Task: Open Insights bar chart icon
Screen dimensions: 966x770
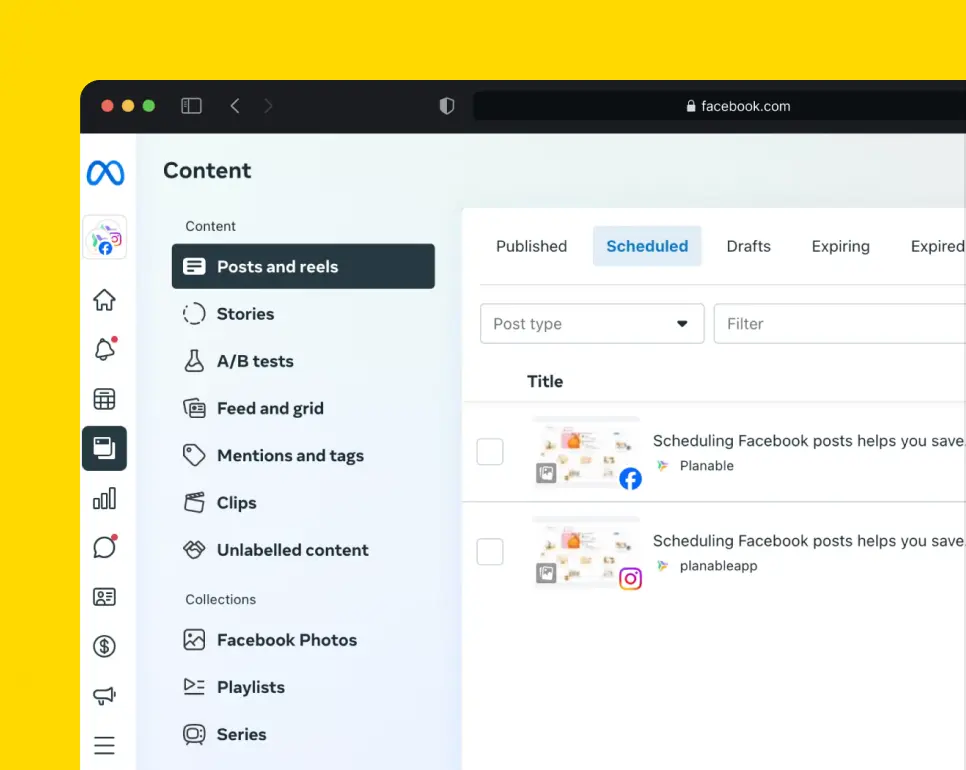Action: [x=104, y=498]
